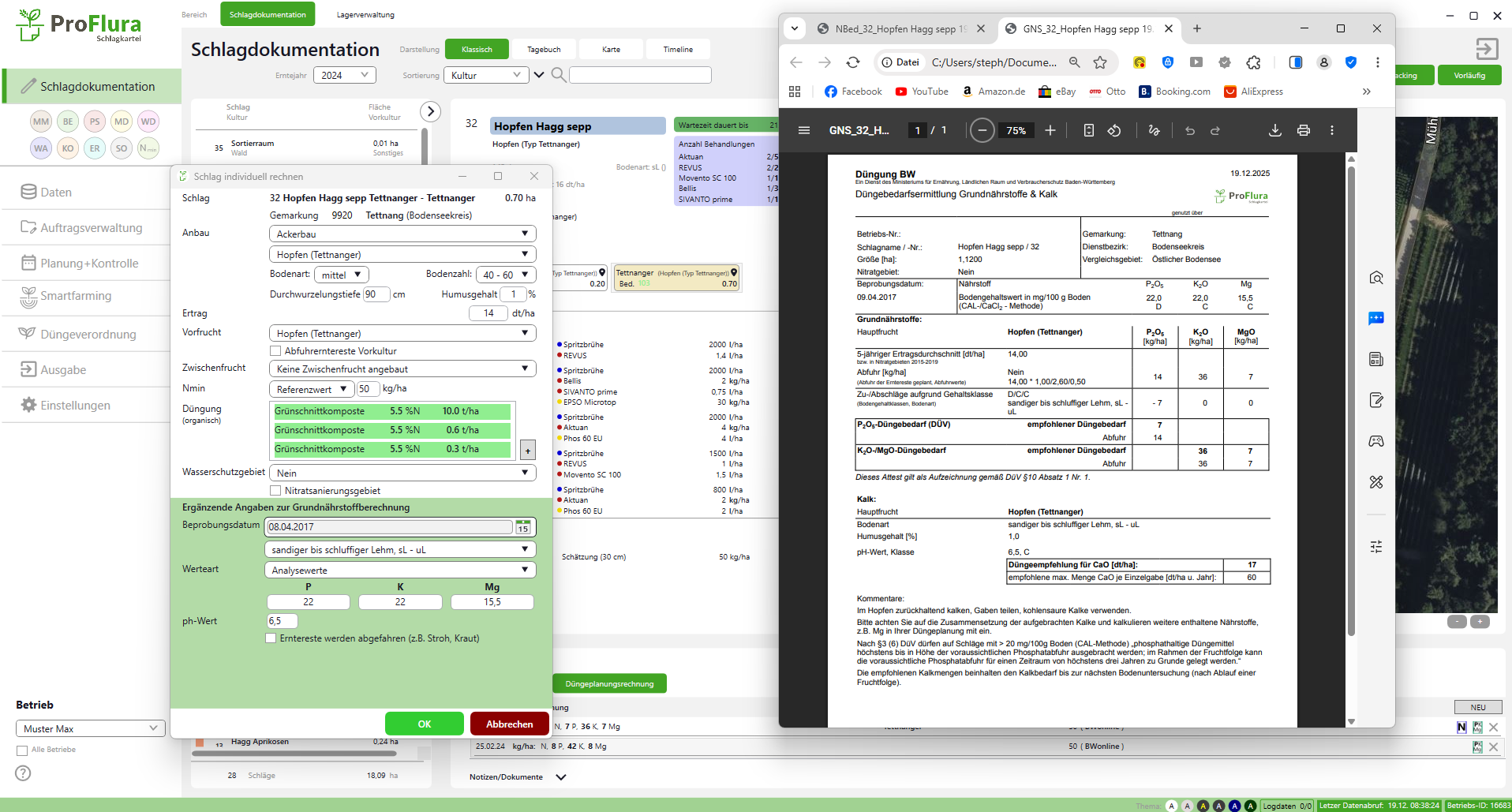Click the search magnifier next to Sortierung
Viewport: 1512px width, 812px height.
(x=558, y=75)
